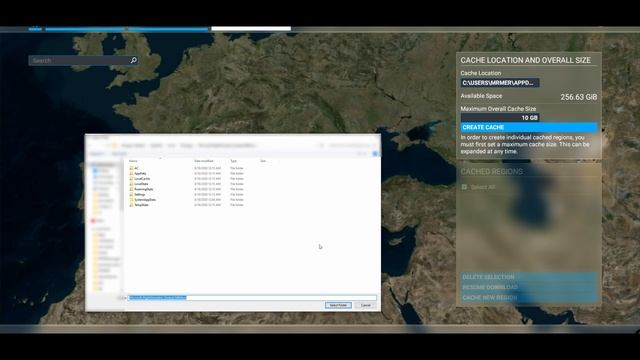Click the Folder name input field
The image size is (640, 360).
tap(252, 298)
